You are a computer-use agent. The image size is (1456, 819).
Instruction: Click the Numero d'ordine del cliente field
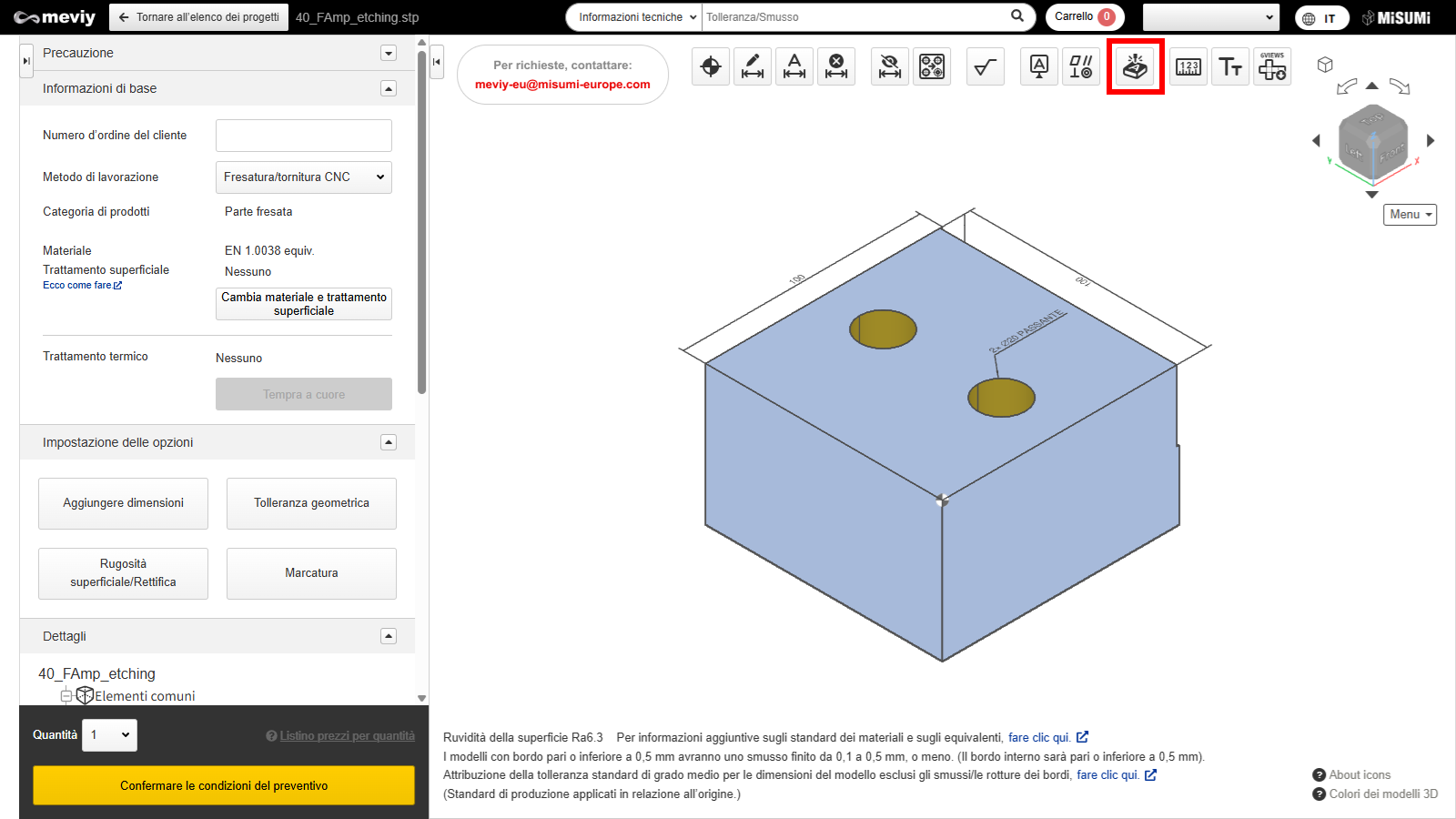point(303,136)
